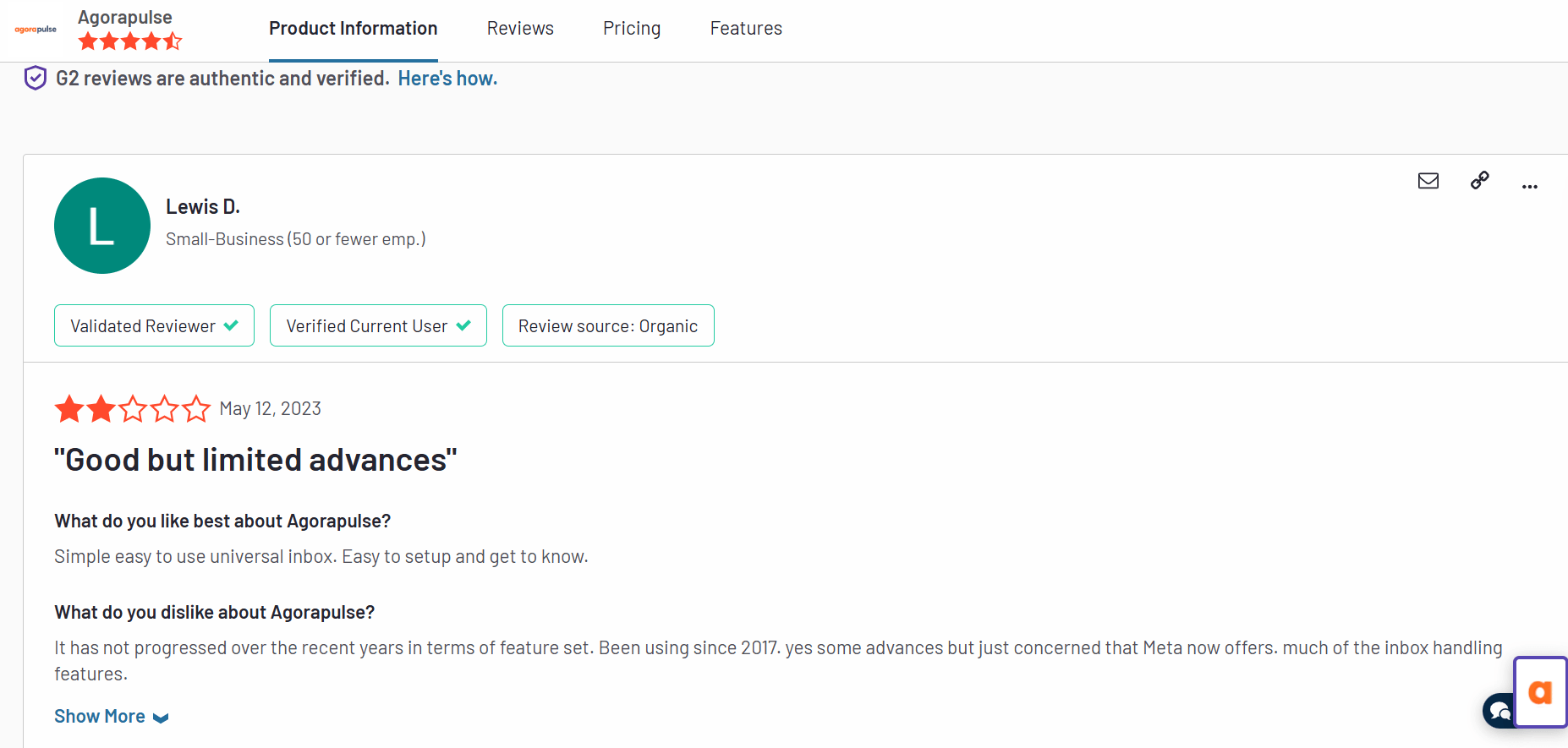Click the "It has not progressed" dislike paragraph

click(x=778, y=661)
